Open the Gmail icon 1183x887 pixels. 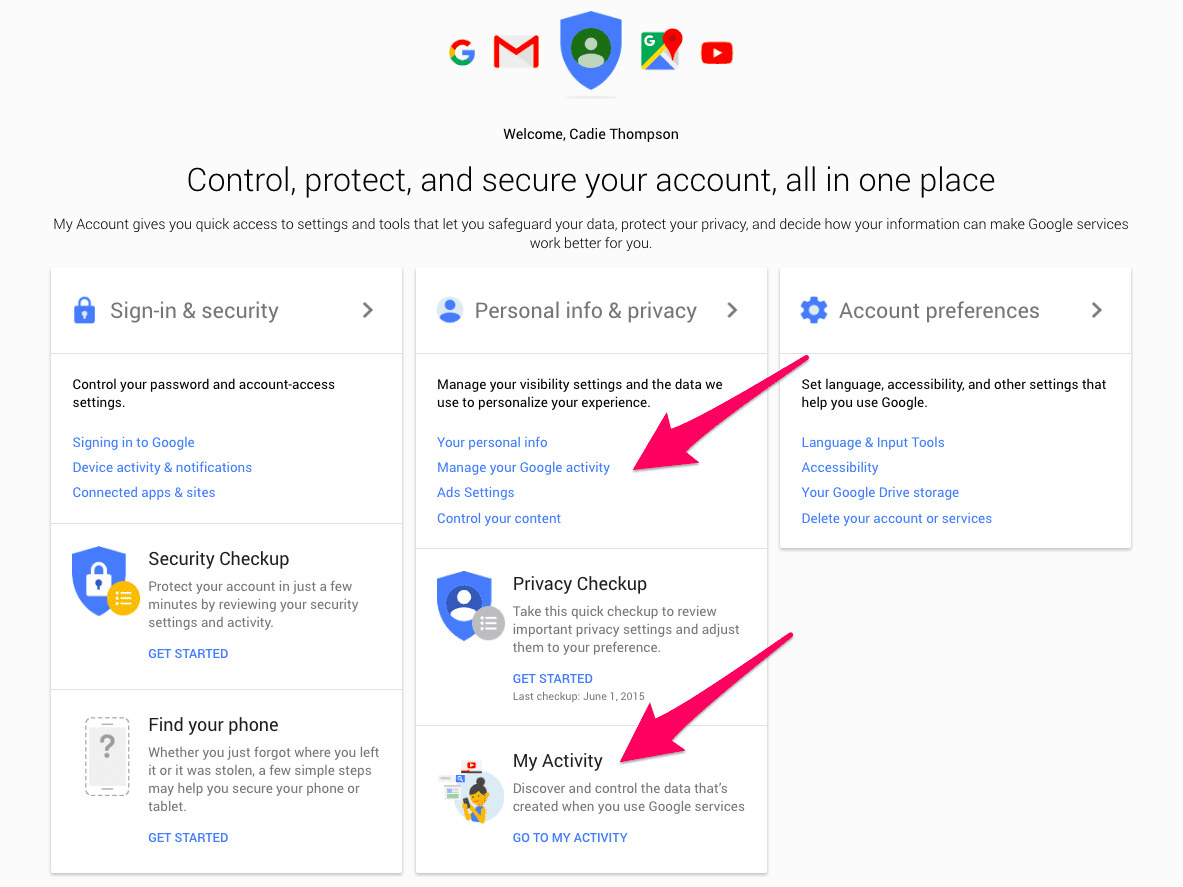pyautogui.click(x=516, y=52)
